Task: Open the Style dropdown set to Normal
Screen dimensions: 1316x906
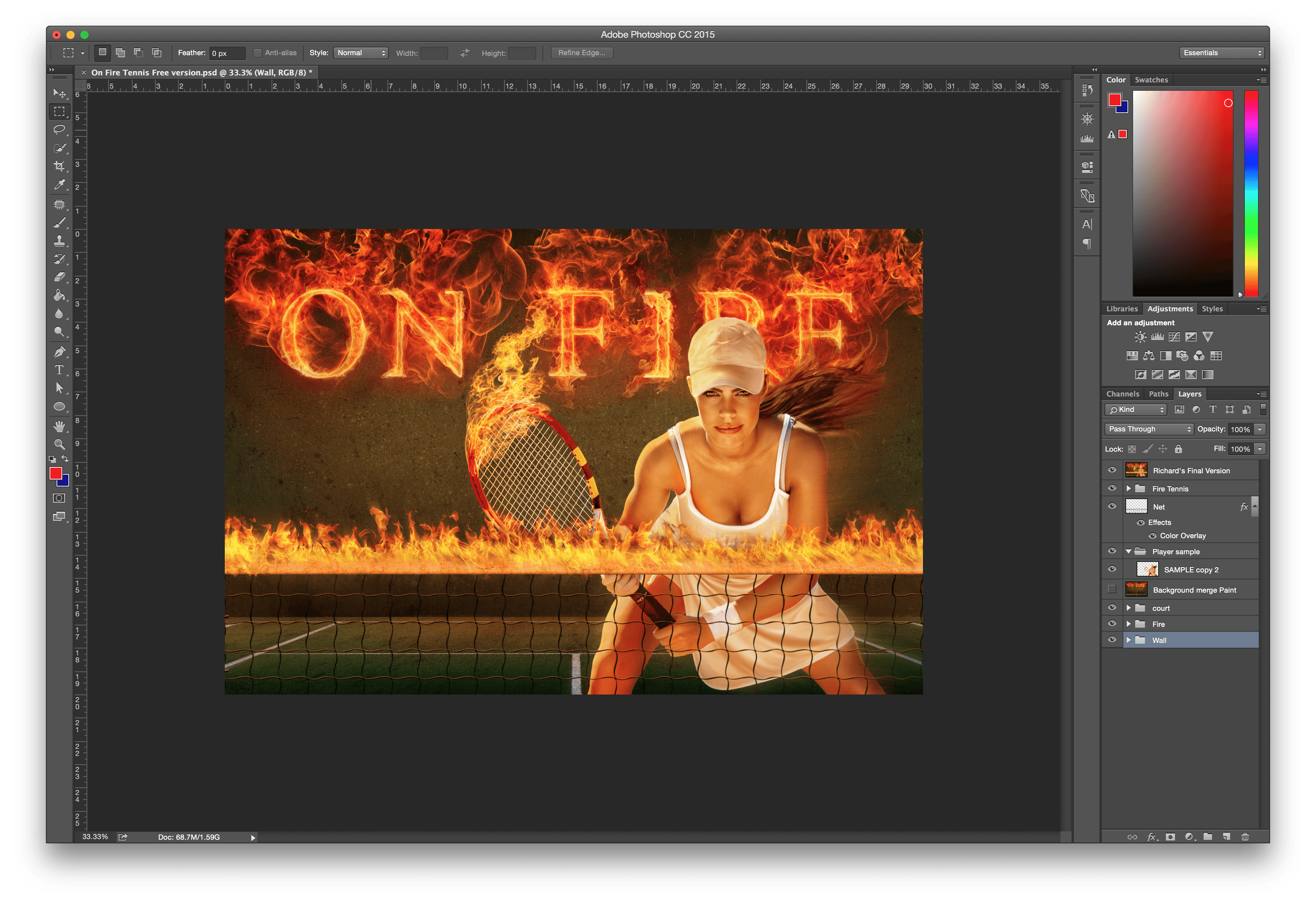Action: point(361,53)
